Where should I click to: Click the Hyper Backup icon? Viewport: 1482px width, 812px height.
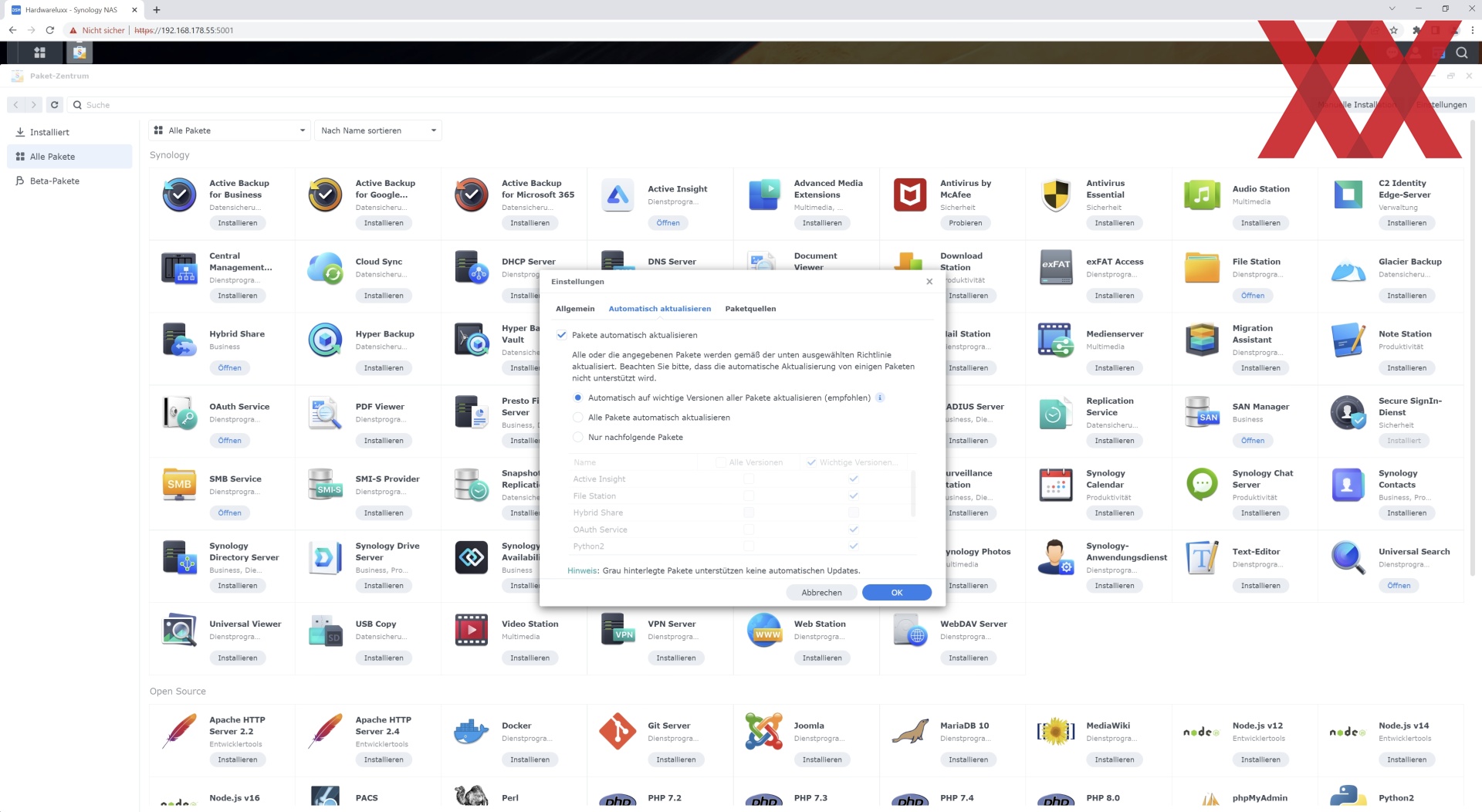tap(325, 340)
